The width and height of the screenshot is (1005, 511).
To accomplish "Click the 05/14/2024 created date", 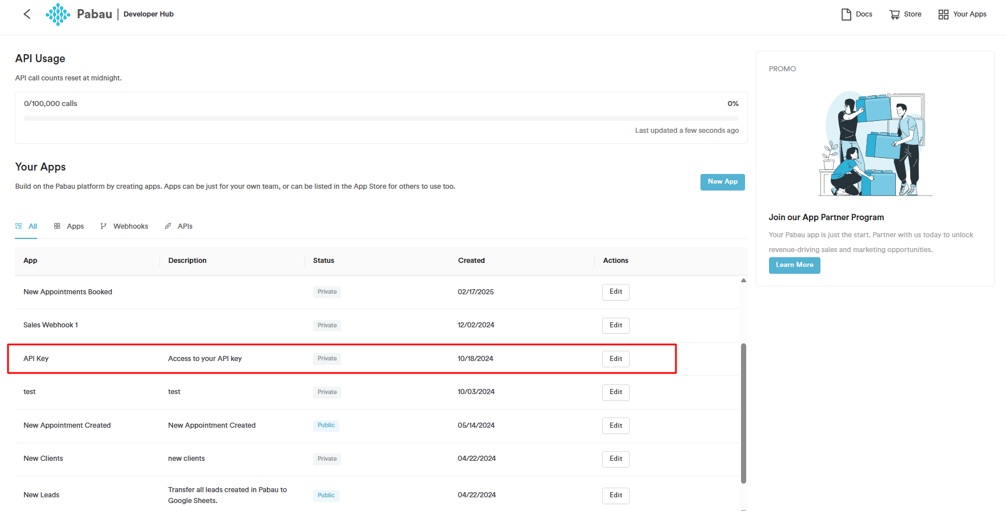I will coord(476,425).
